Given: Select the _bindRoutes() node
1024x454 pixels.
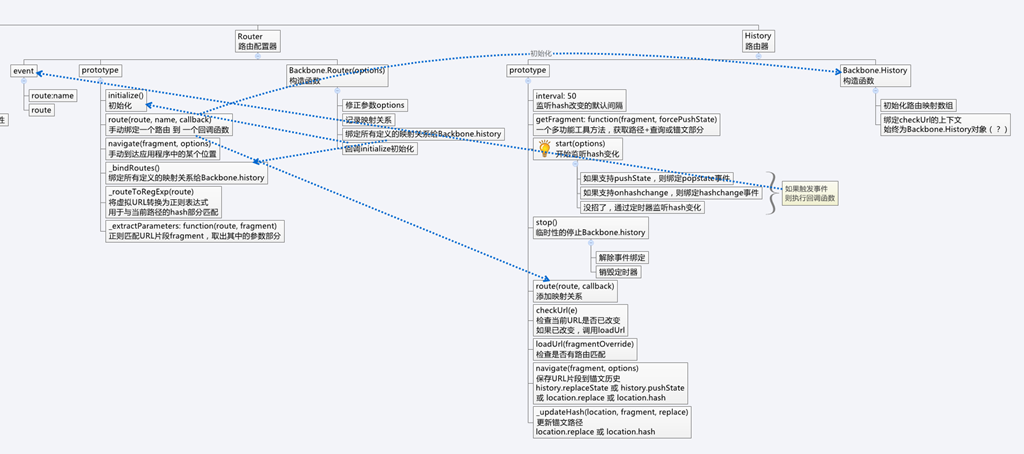Looking at the screenshot, I should (186, 172).
